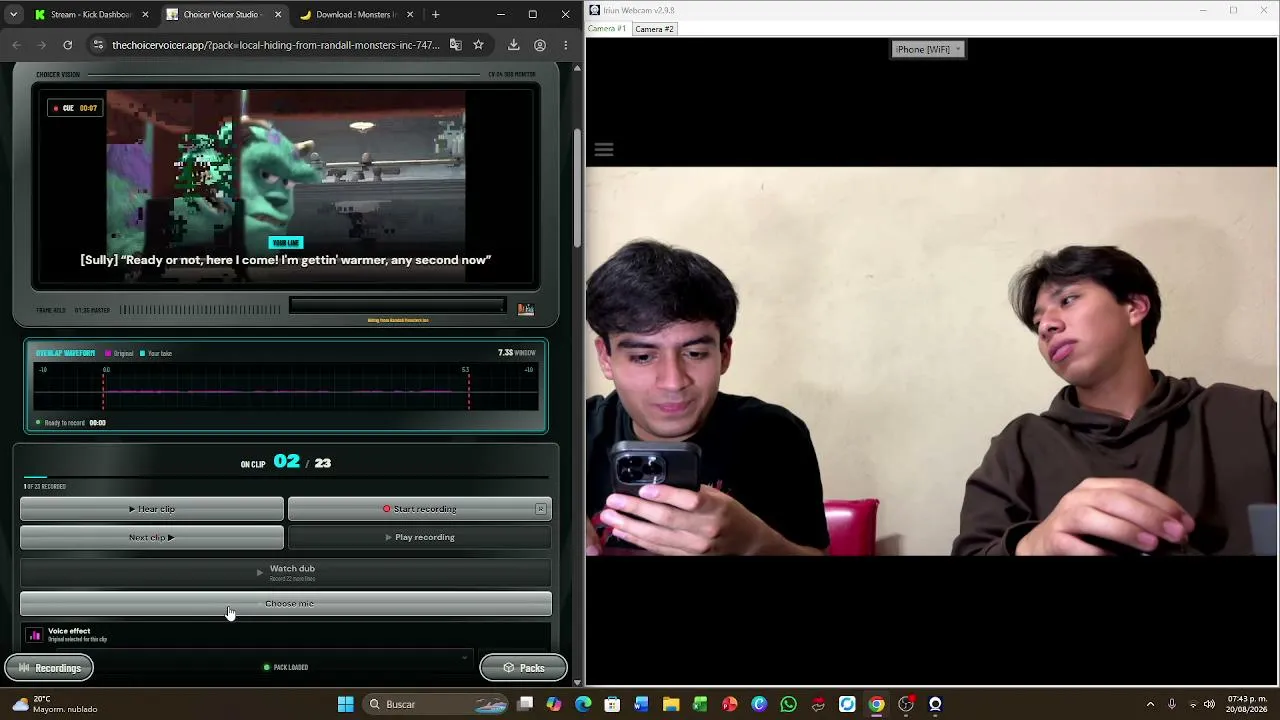Switch to Camera #2 tab in Iriun Webcam
The height and width of the screenshot is (720, 1280).
pyautogui.click(x=655, y=29)
